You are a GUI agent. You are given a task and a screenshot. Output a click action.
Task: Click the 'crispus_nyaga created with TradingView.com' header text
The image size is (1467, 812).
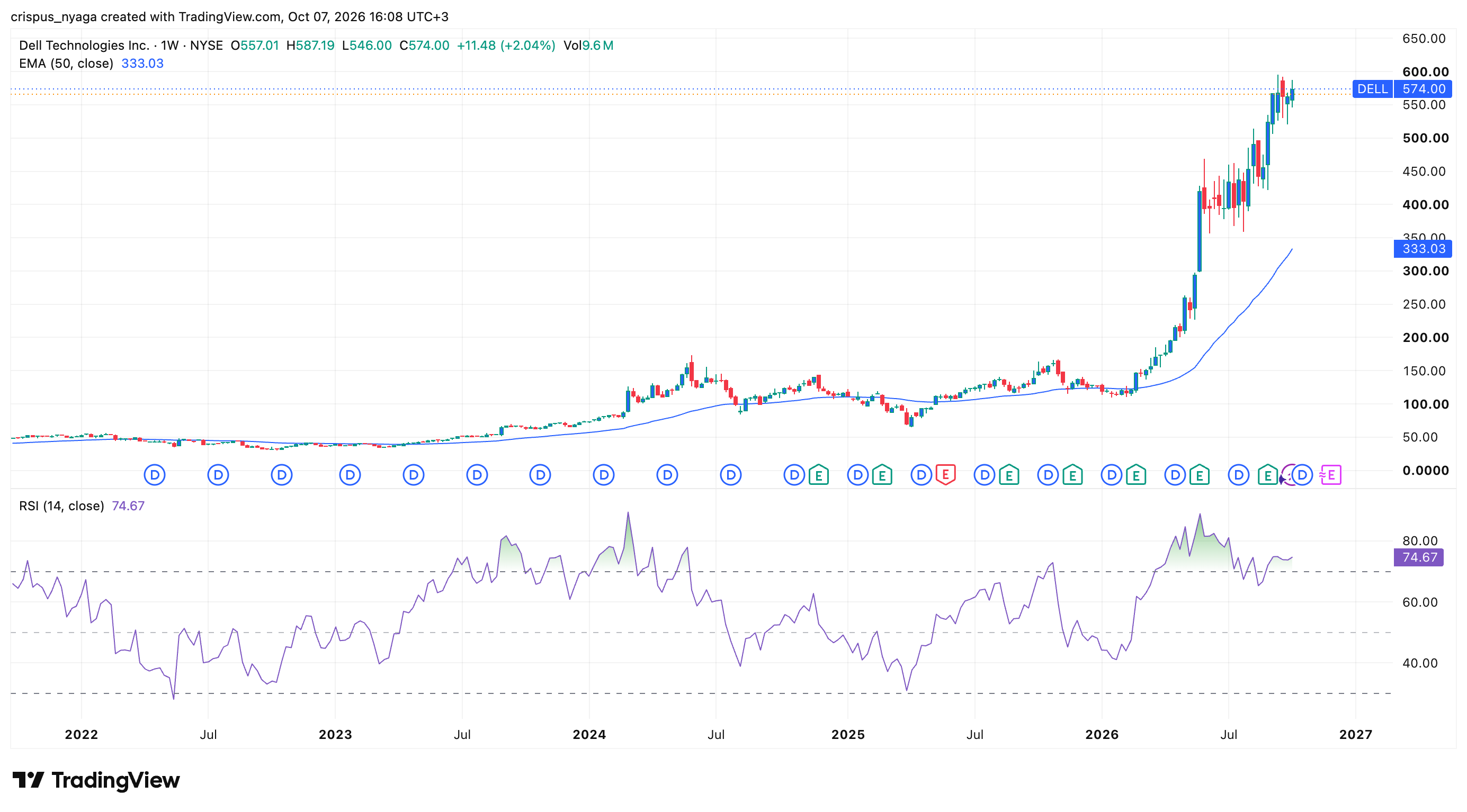pyautogui.click(x=146, y=16)
